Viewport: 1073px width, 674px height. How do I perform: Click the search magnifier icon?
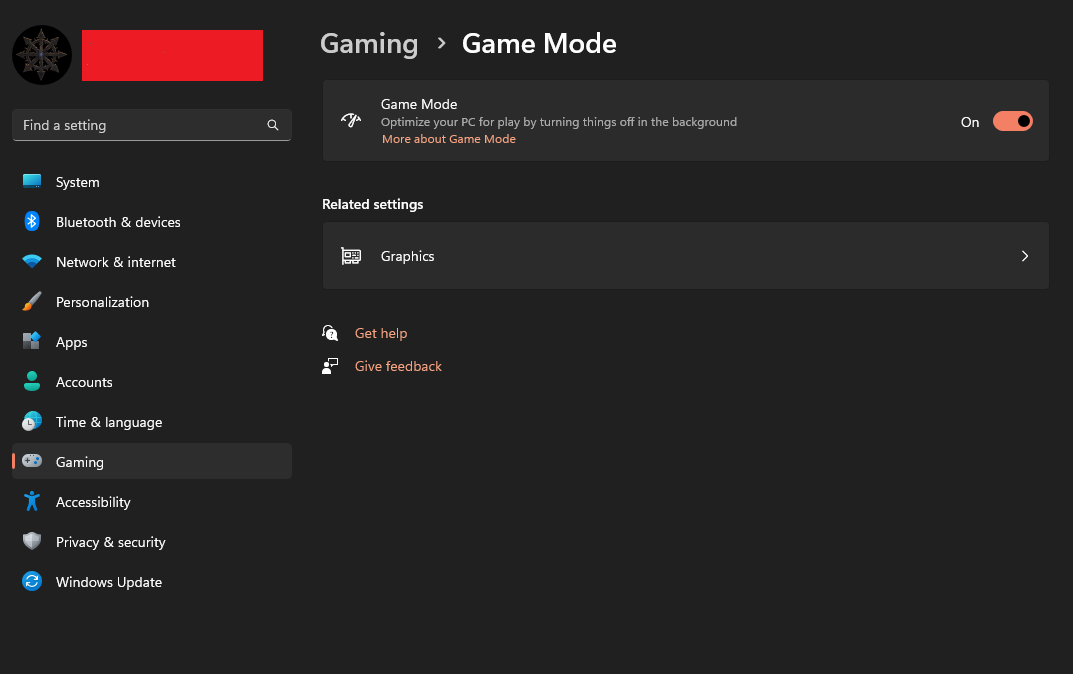coord(273,125)
